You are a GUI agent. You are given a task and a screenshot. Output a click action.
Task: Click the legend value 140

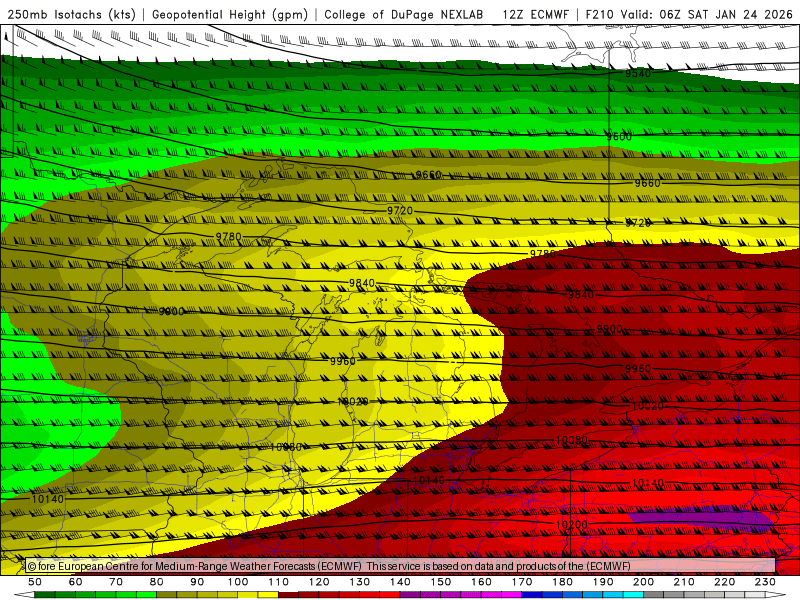[400, 582]
